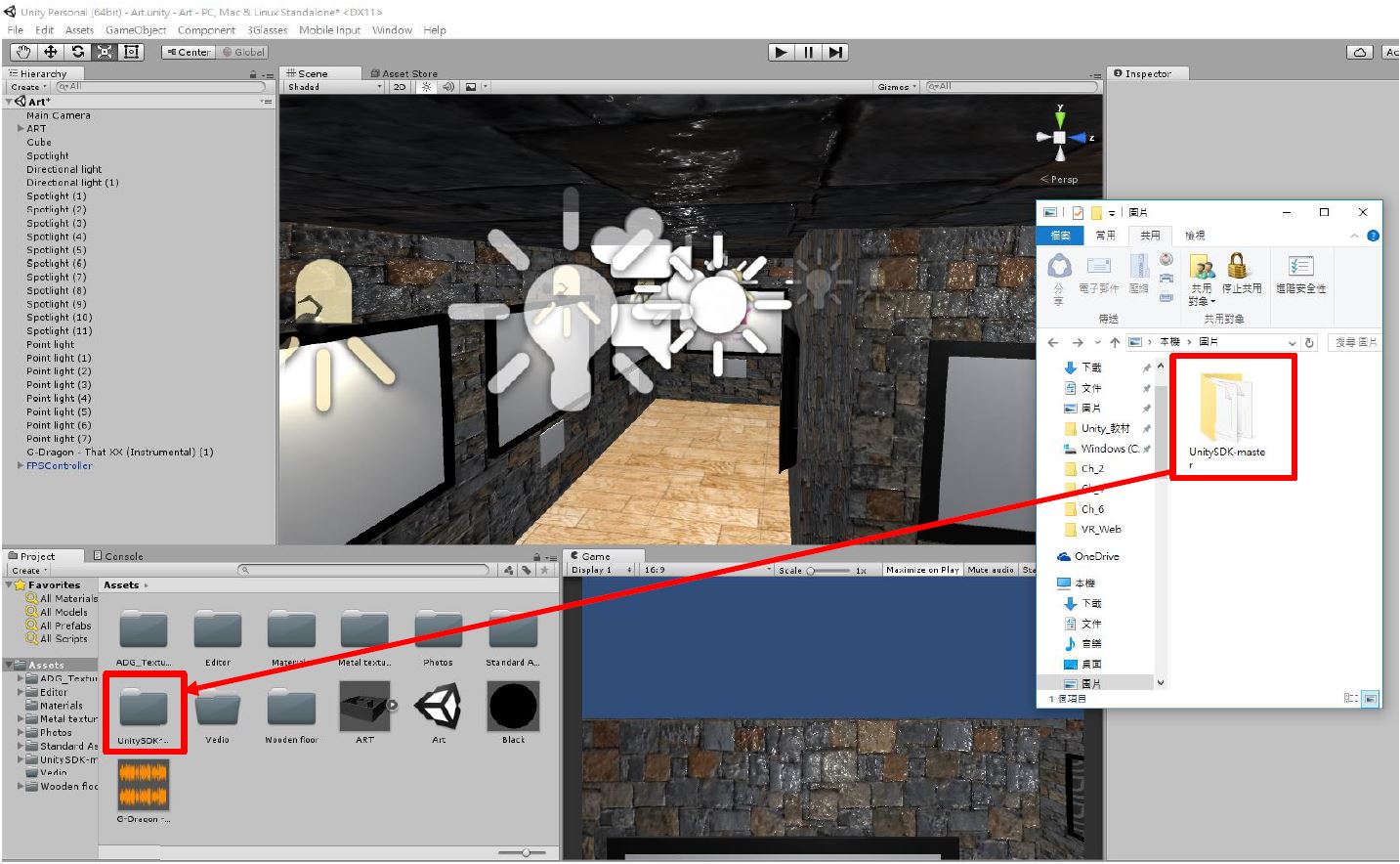The height and width of the screenshot is (864, 1400).
Task: Open the Gizmos dropdown
Action: coord(897,87)
